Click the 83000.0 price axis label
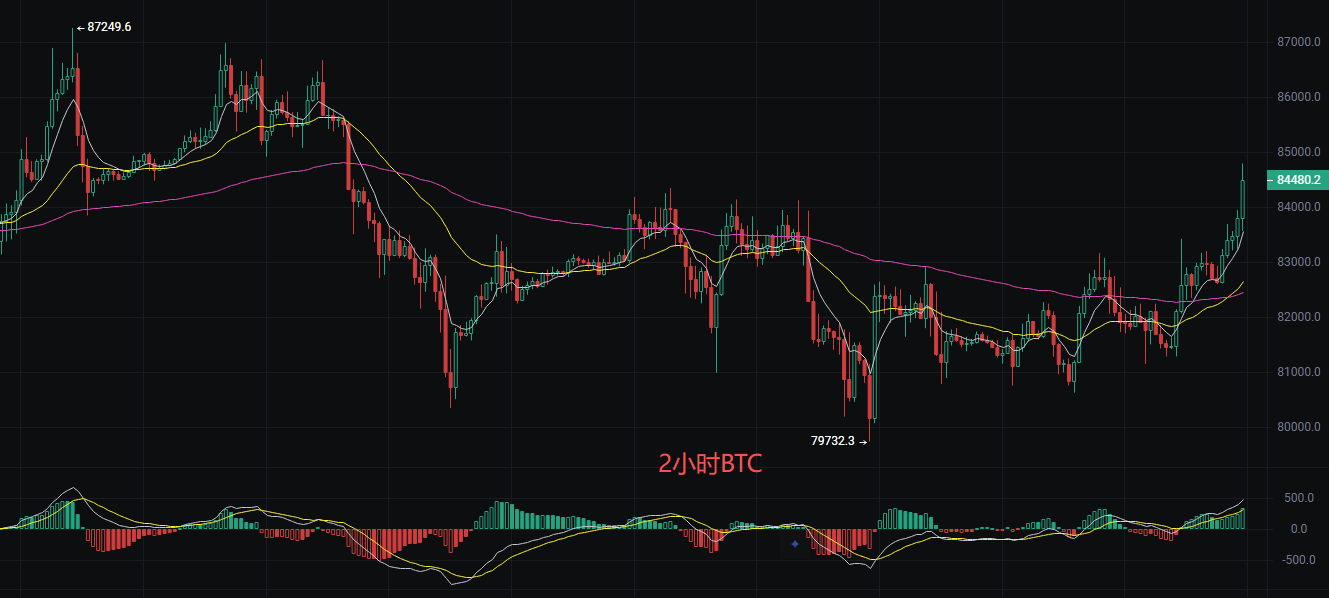 pyautogui.click(x=1299, y=262)
